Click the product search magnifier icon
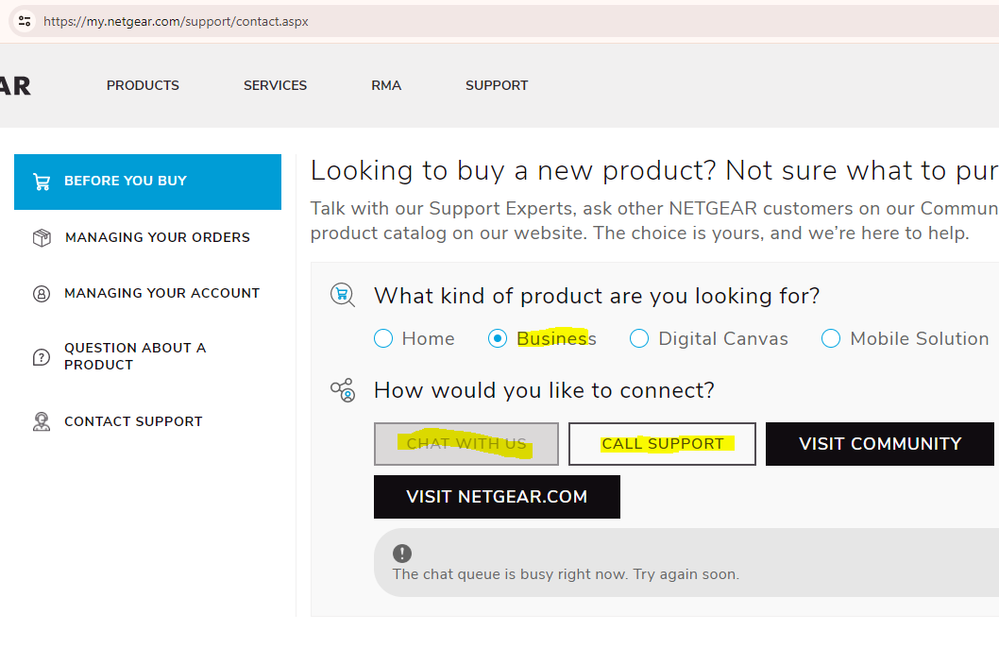Screen dimensions: 999x652 [x=343, y=294]
